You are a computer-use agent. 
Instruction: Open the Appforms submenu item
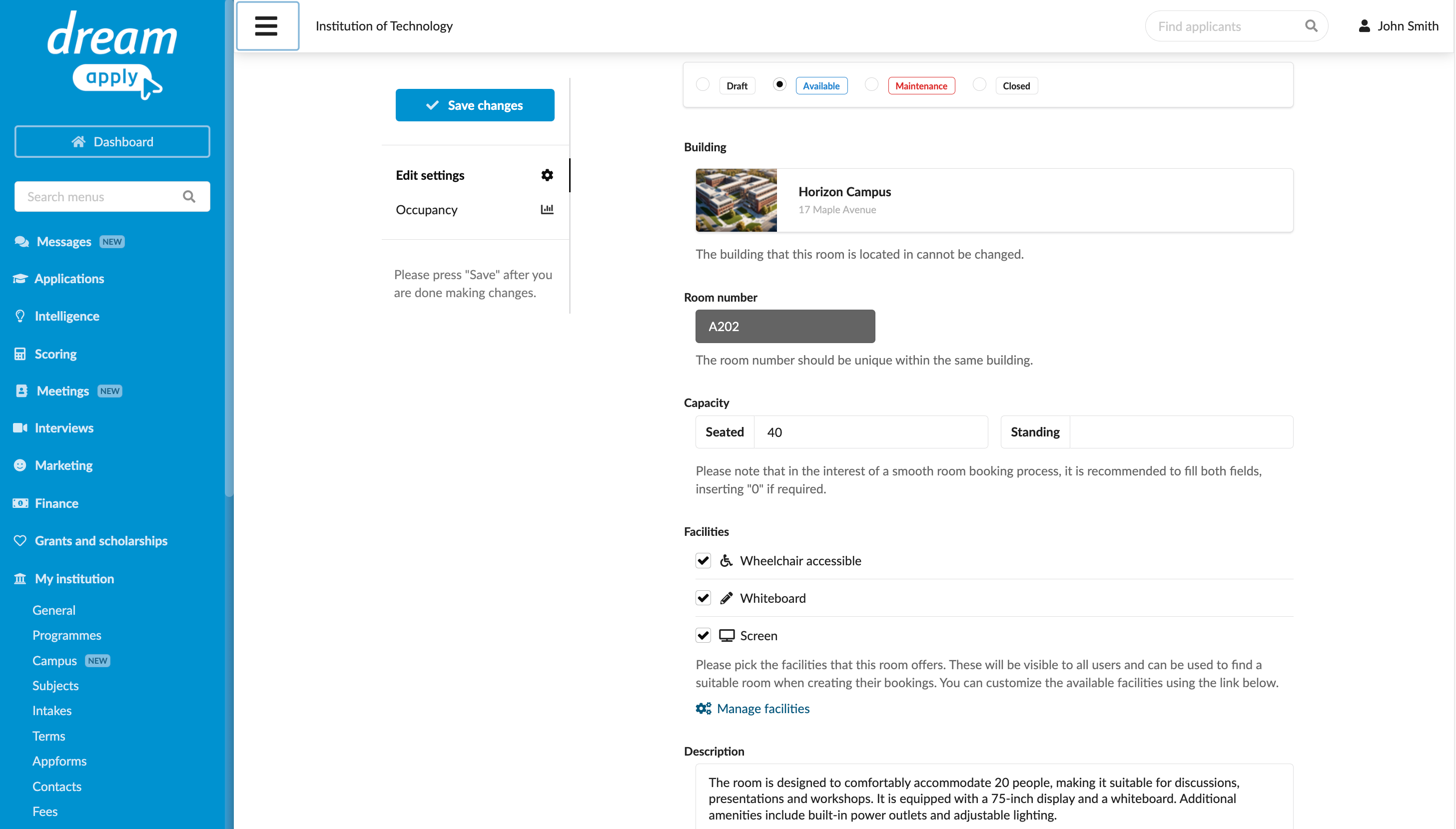point(59,762)
